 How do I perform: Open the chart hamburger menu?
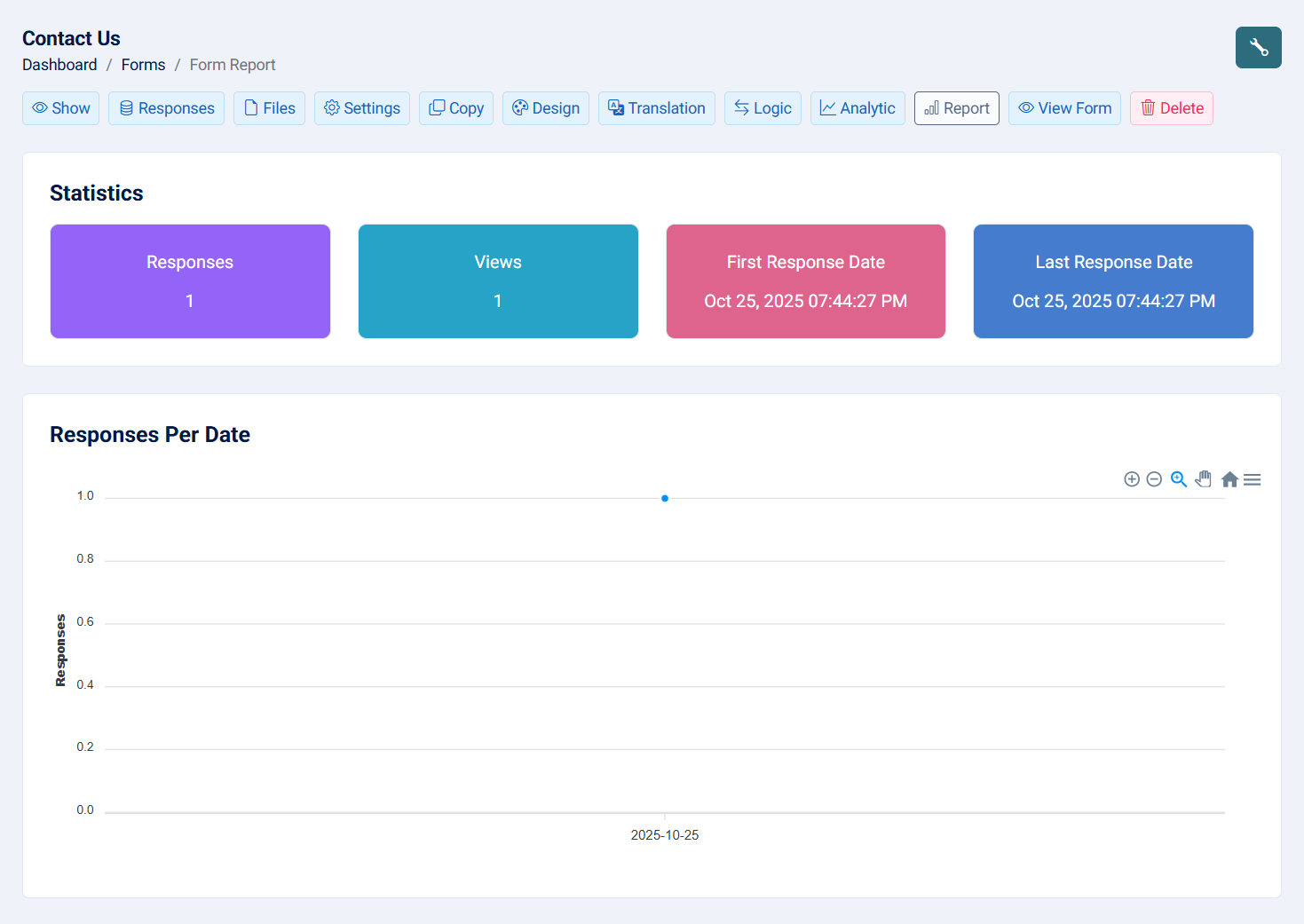1253,479
